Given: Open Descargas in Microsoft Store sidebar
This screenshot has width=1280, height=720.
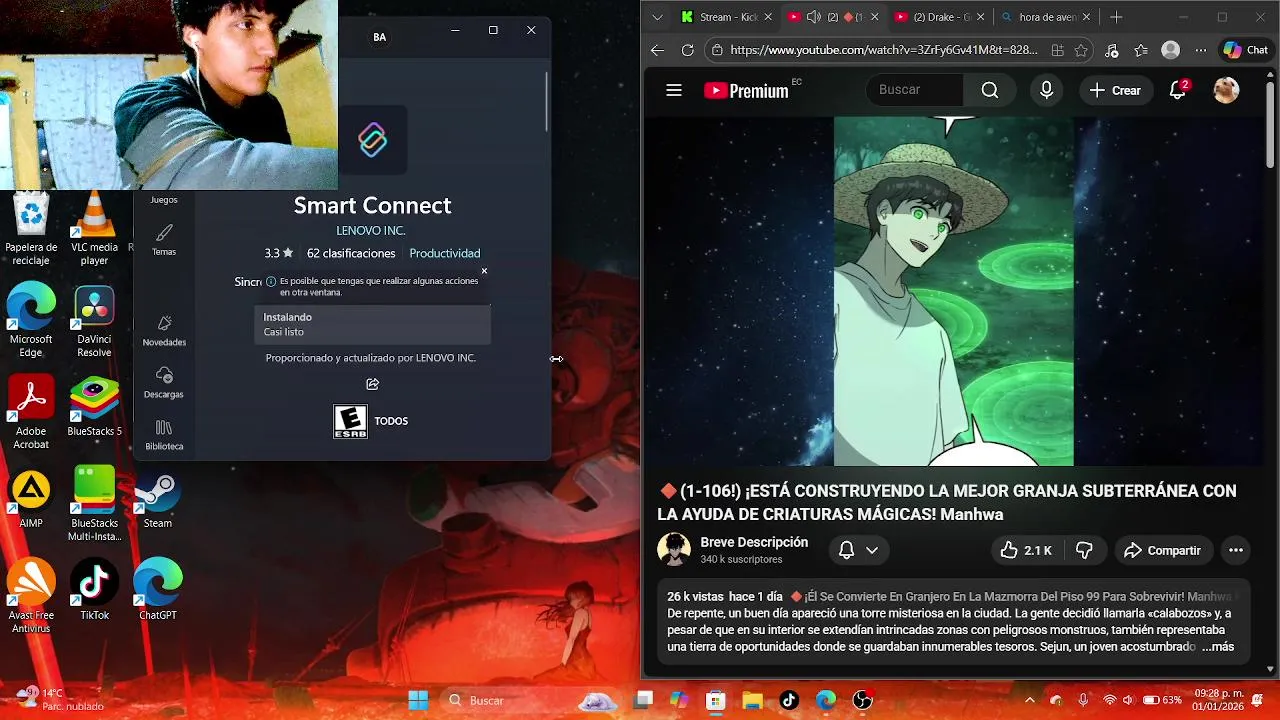Looking at the screenshot, I should [x=164, y=383].
